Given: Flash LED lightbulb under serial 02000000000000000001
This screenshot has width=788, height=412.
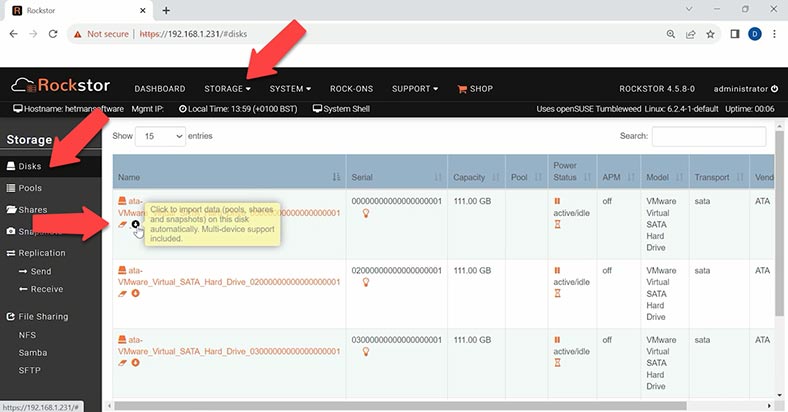Looking at the screenshot, I should tap(366, 282).
